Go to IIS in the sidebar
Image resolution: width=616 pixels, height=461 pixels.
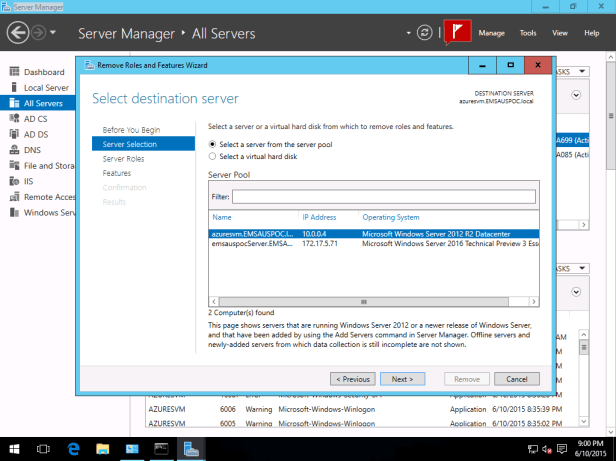[29, 181]
